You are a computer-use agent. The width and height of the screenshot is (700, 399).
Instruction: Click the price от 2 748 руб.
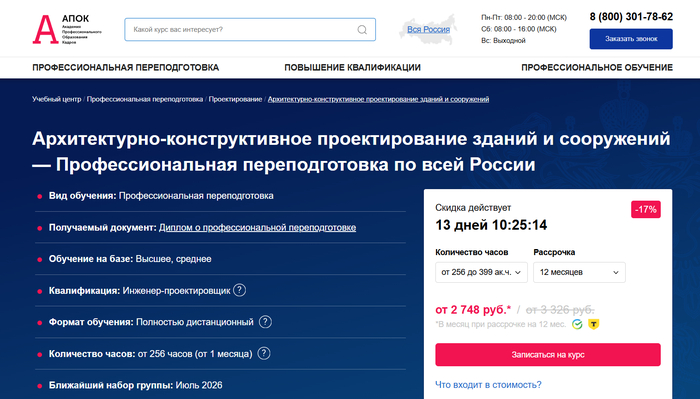[x=473, y=309]
